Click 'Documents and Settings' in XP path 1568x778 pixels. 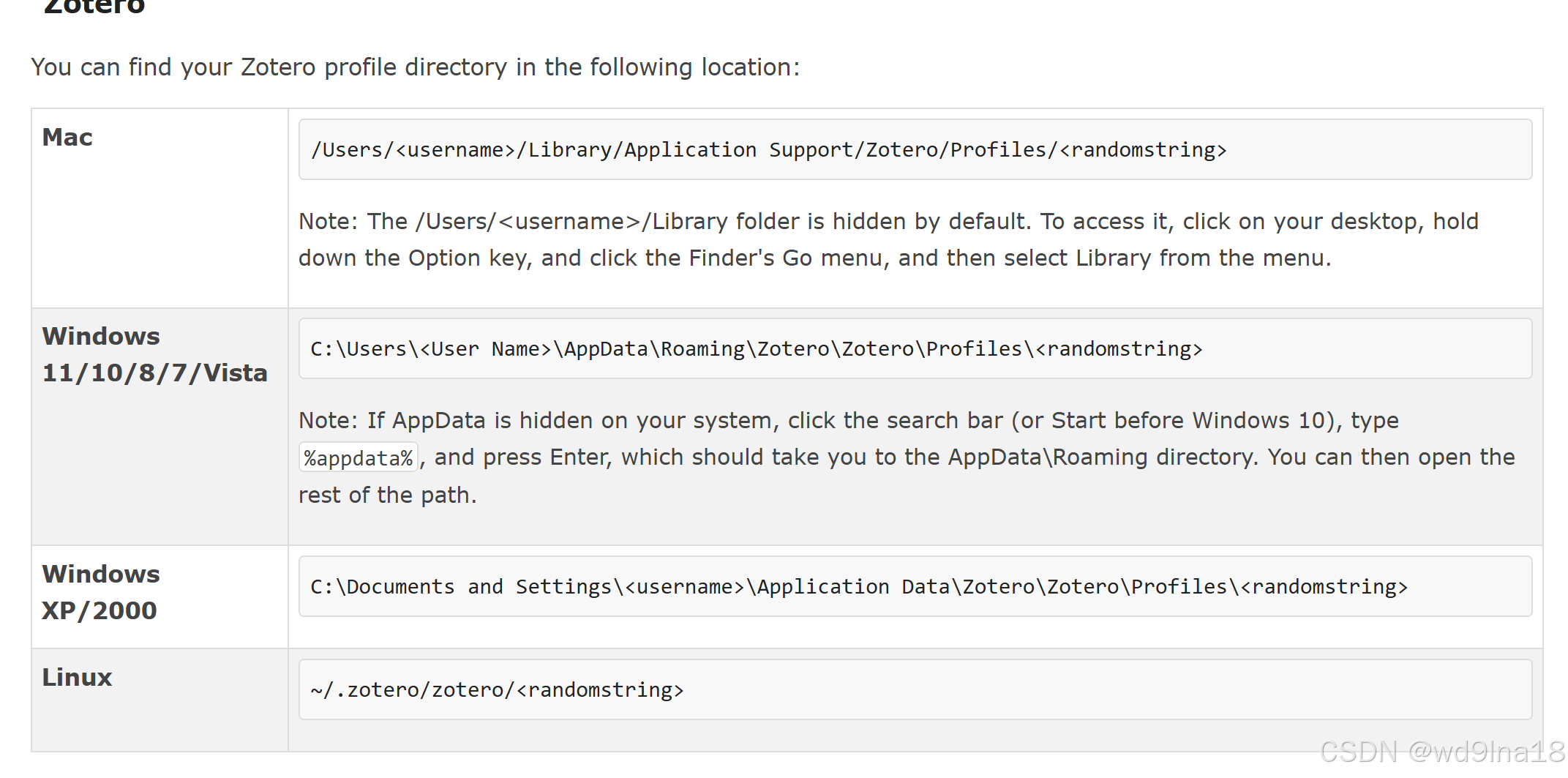point(479,587)
